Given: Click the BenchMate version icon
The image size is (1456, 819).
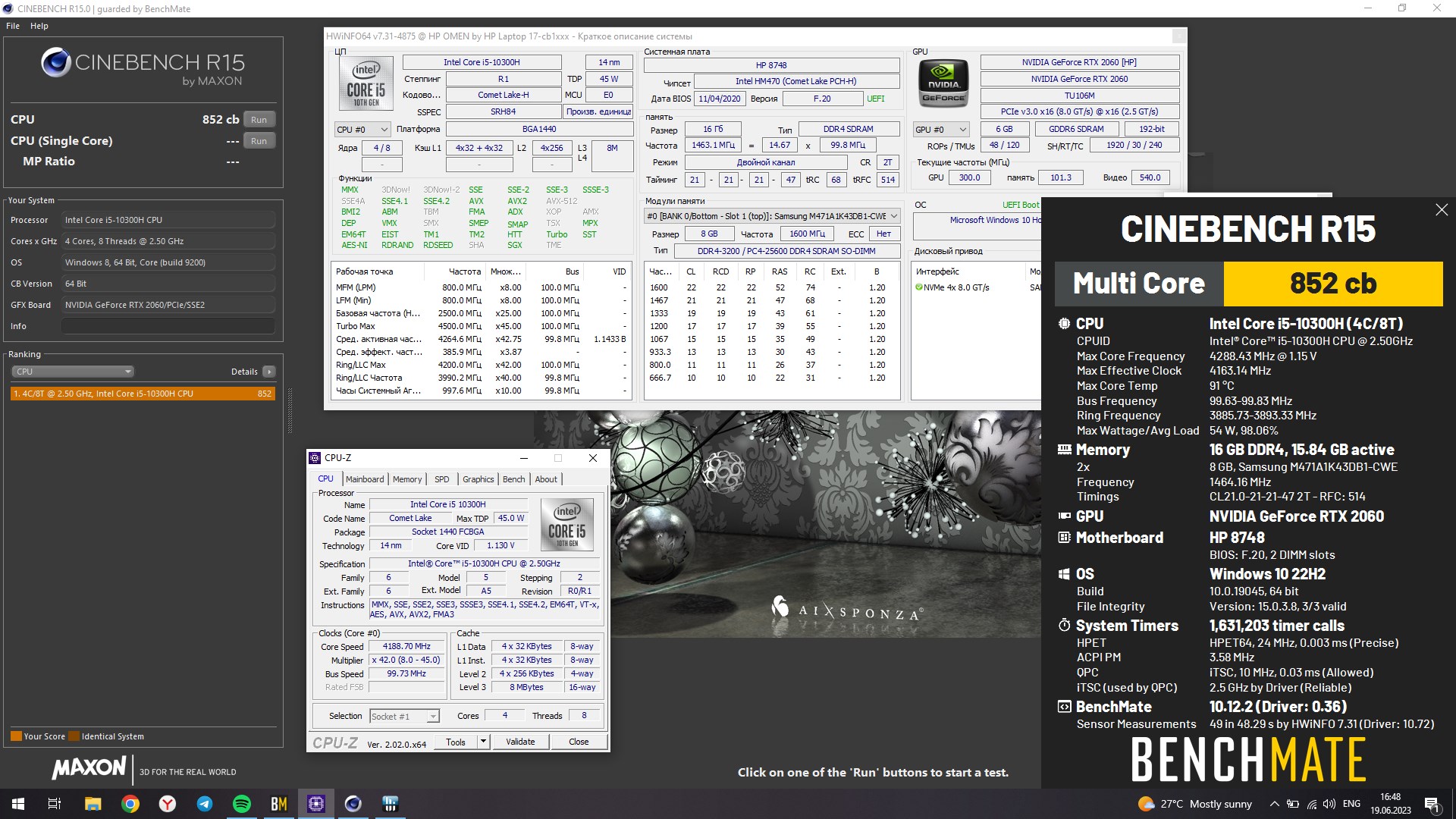Looking at the screenshot, I should tap(1064, 707).
